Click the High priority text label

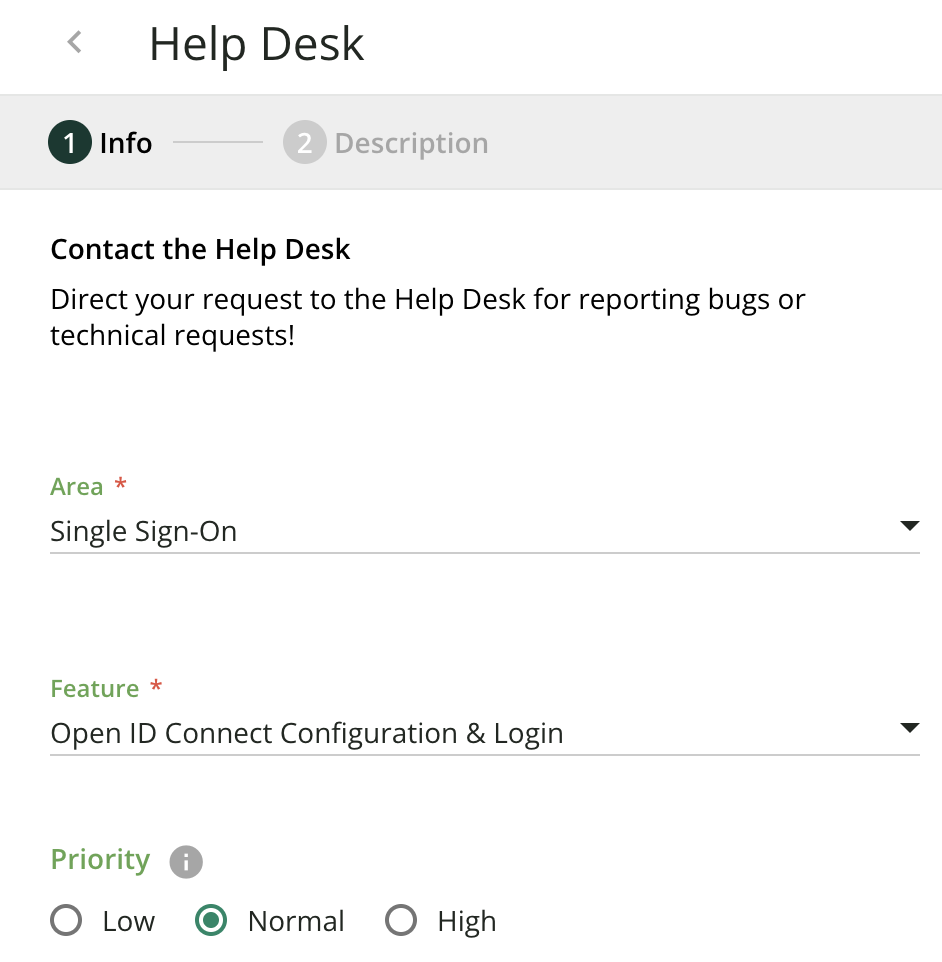[x=466, y=921]
